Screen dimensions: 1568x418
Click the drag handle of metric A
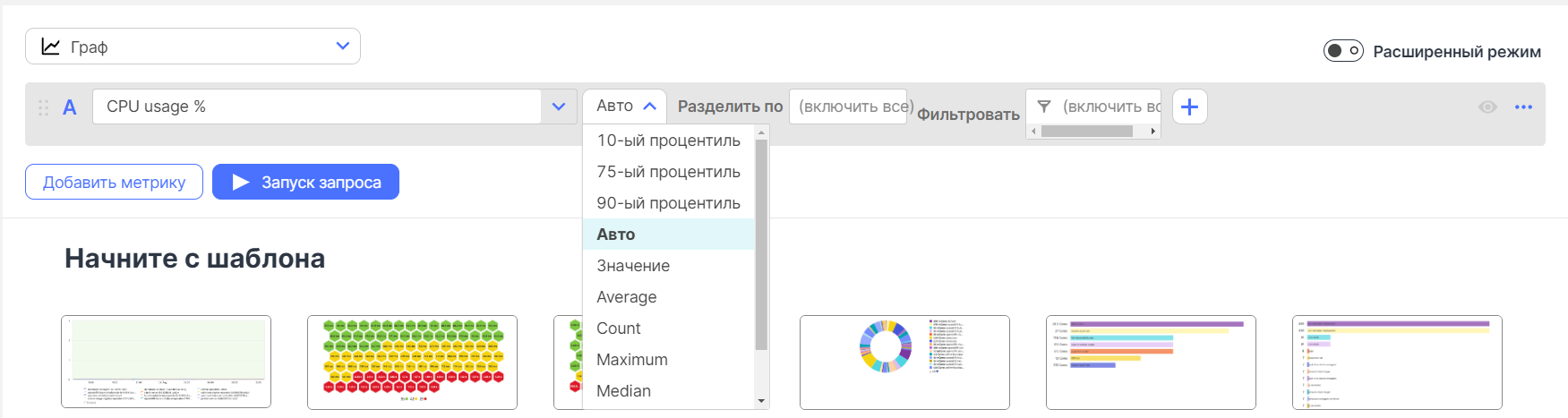coord(43,107)
